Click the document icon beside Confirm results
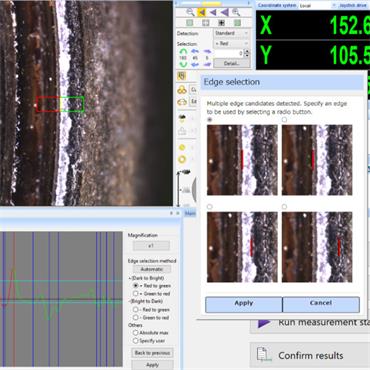This screenshot has width=370, height=370. 263,354
